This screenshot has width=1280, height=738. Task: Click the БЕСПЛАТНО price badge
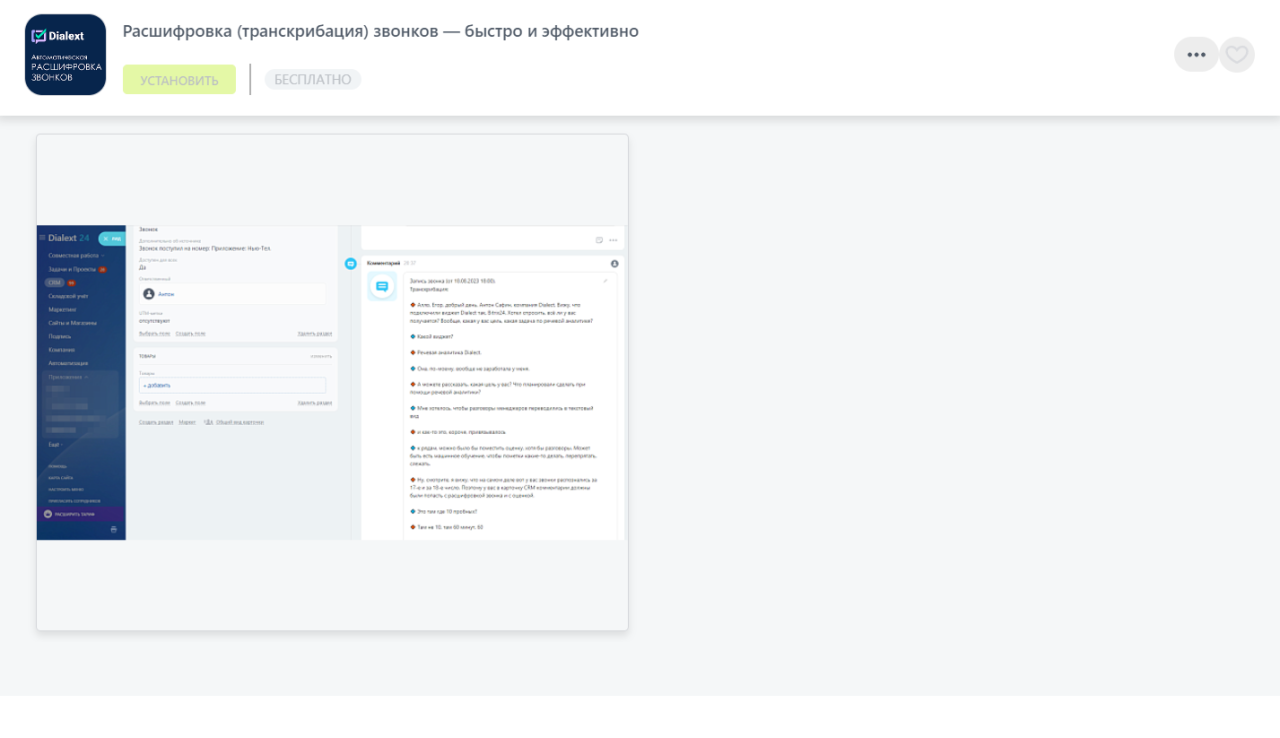click(x=313, y=80)
